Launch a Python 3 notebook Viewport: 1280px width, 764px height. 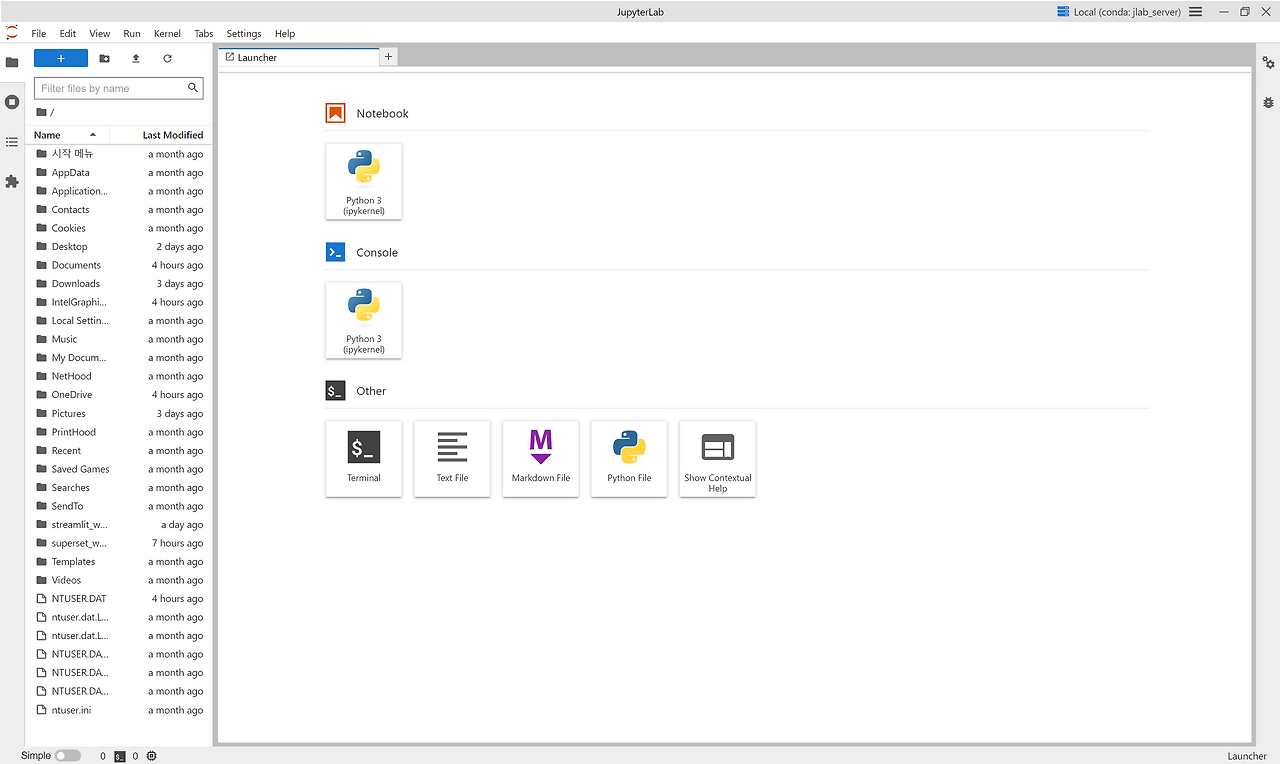click(364, 181)
